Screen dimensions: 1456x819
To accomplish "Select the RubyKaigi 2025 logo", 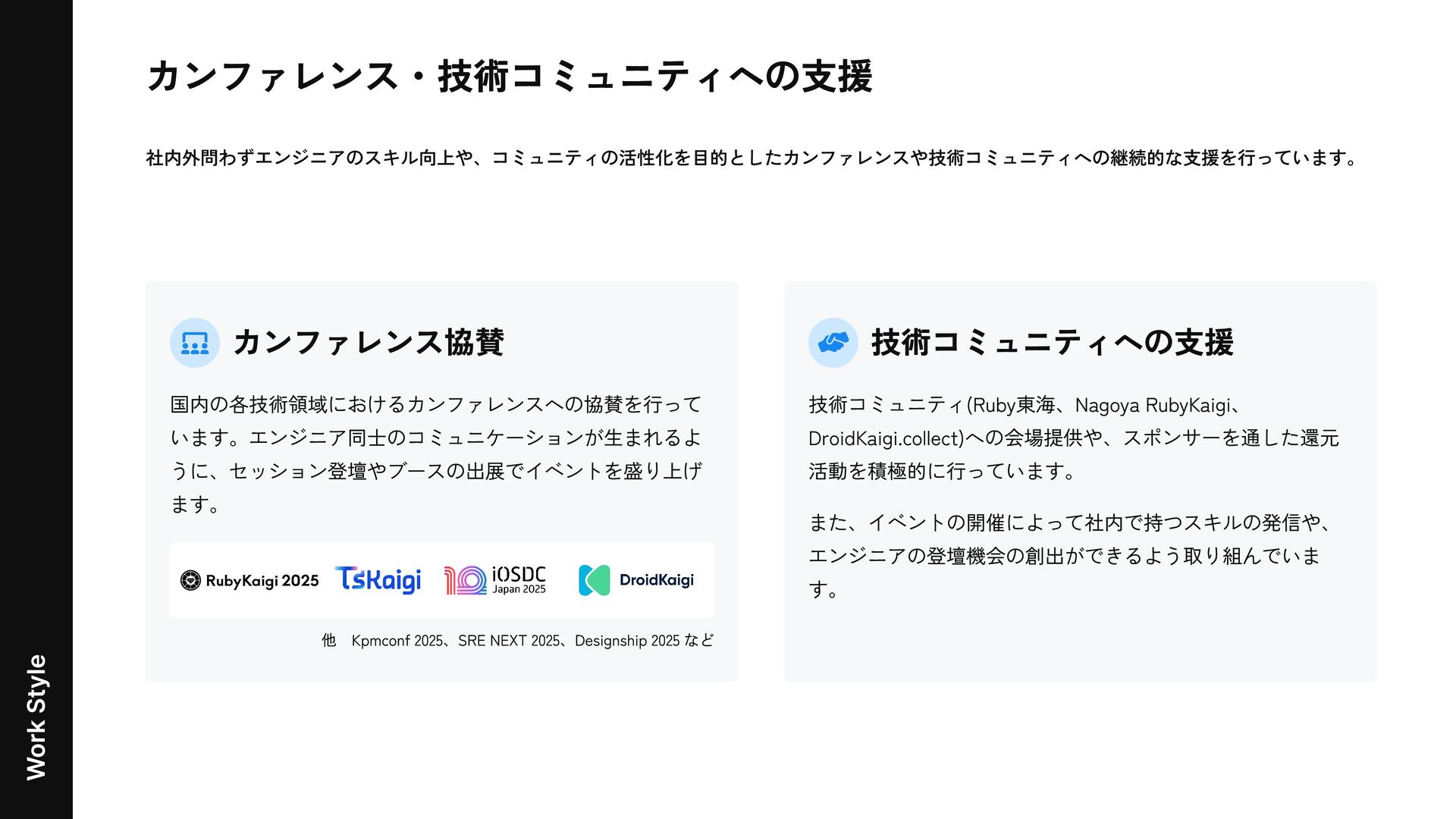I will [x=249, y=581].
